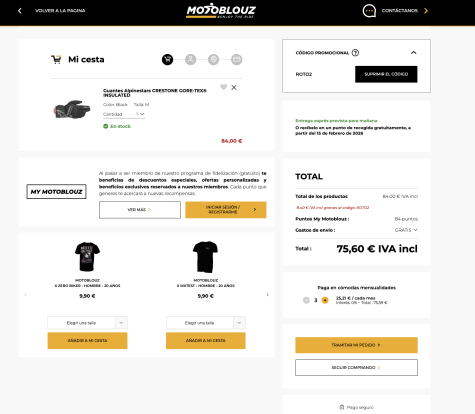The image size is (475, 414).
Task: Click Suprimir el código button
Action: pos(386,74)
